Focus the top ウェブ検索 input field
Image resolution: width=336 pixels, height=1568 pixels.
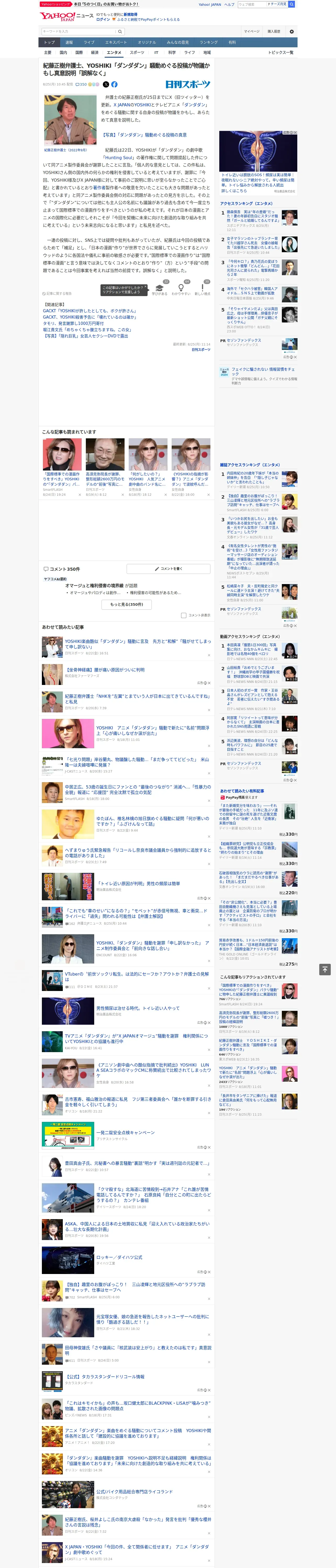click(x=252, y=4)
